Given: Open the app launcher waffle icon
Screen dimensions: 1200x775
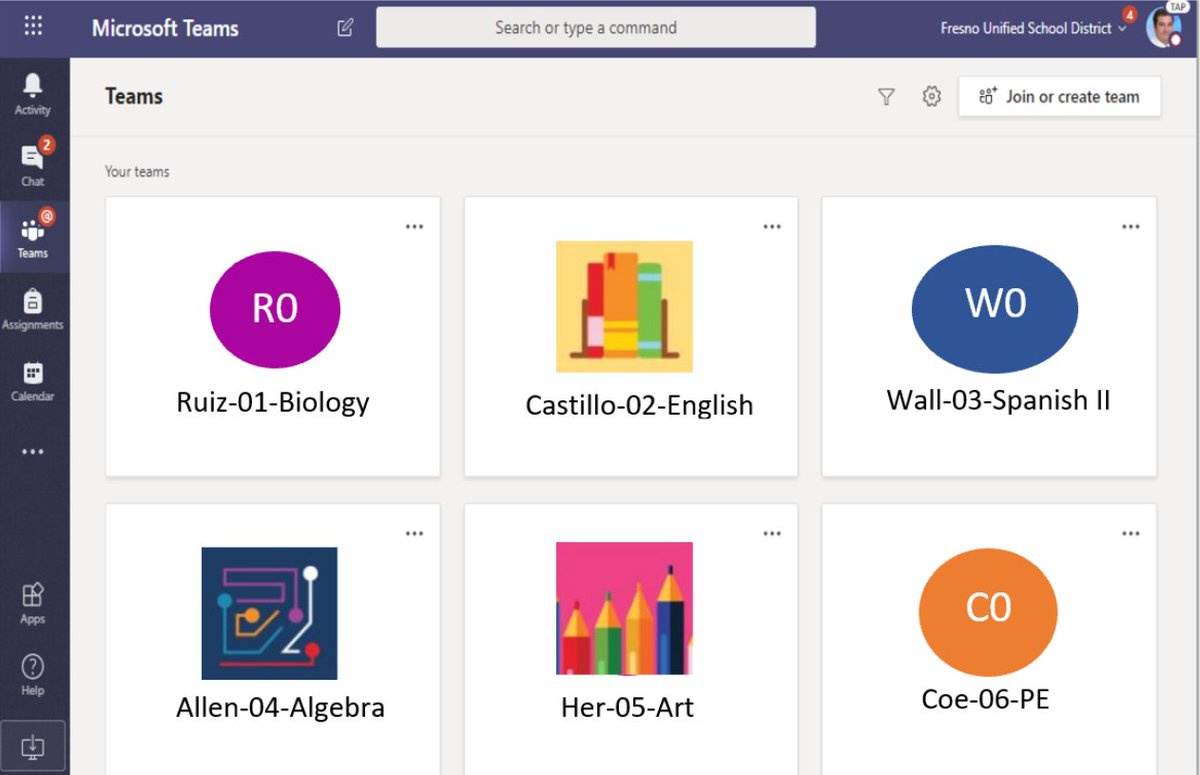Looking at the screenshot, I should 33,27.
